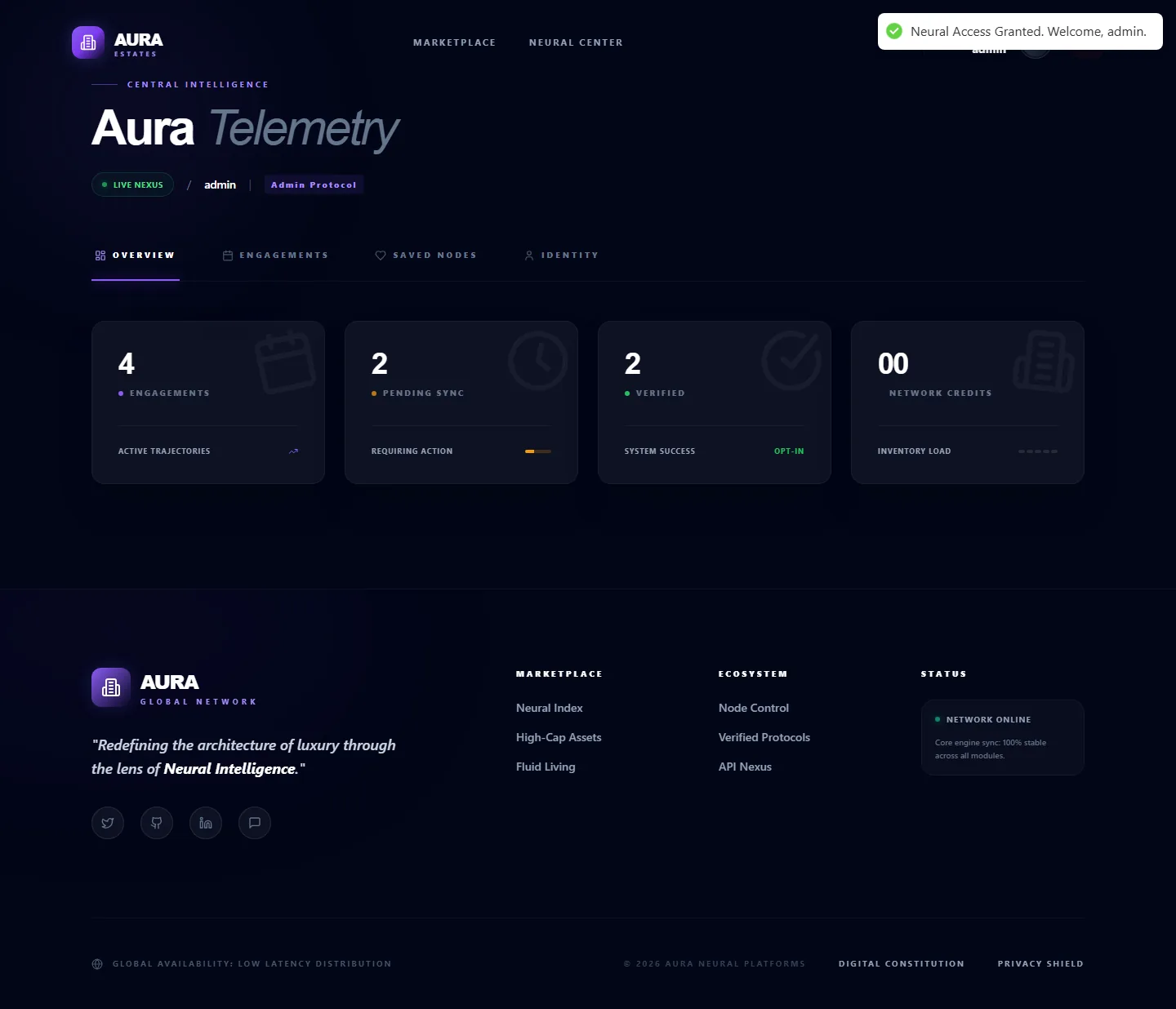Click the orange progress bar beside Requiring Action
The height and width of the screenshot is (1009, 1176).
tap(538, 451)
